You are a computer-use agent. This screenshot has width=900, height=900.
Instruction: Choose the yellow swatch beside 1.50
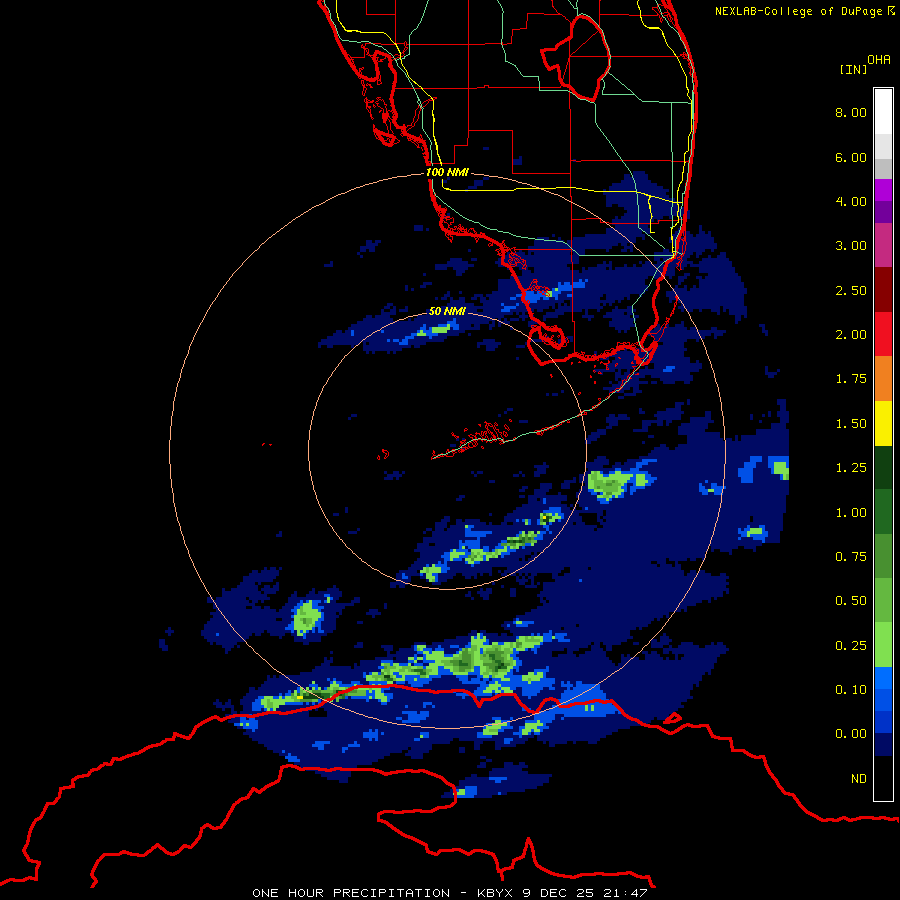pyautogui.click(x=883, y=423)
